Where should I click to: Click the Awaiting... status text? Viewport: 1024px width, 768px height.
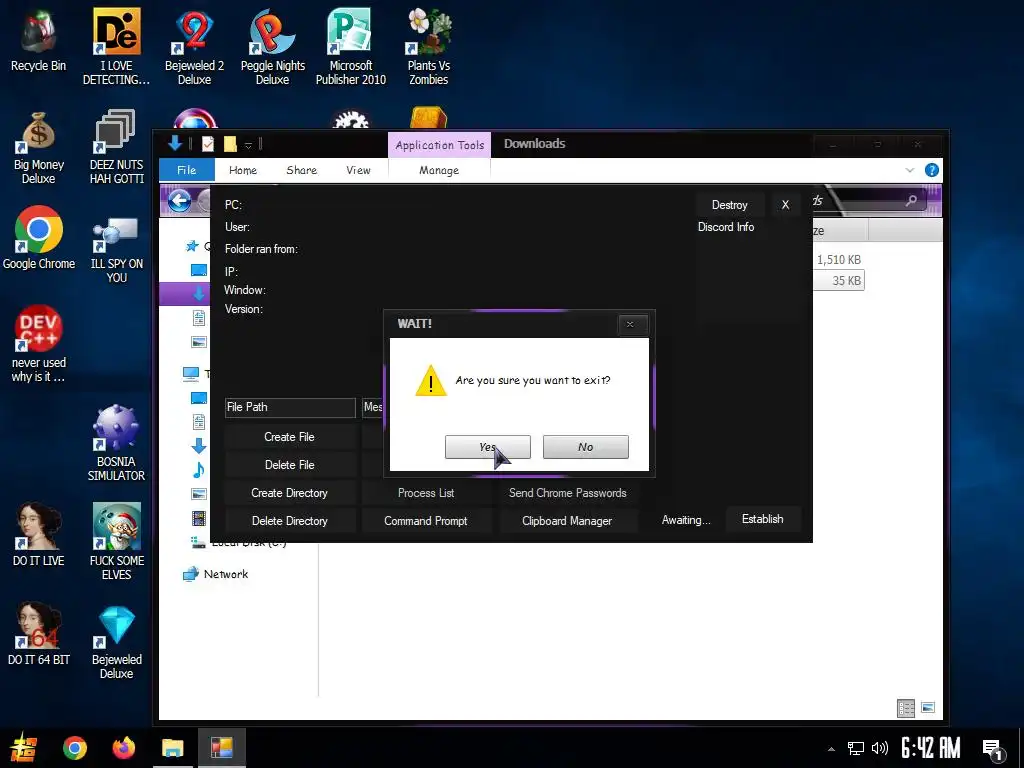pyautogui.click(x=686, y=520)
